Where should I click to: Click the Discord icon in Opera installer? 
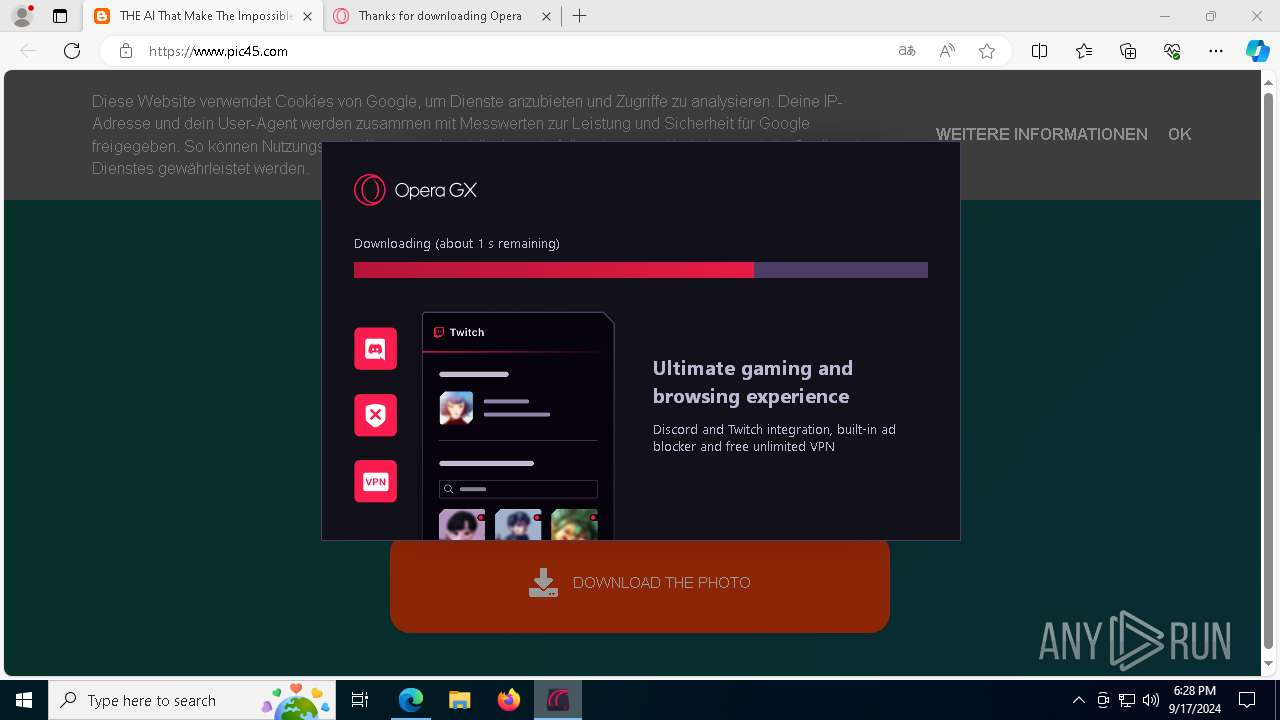[x=375, y=349]
